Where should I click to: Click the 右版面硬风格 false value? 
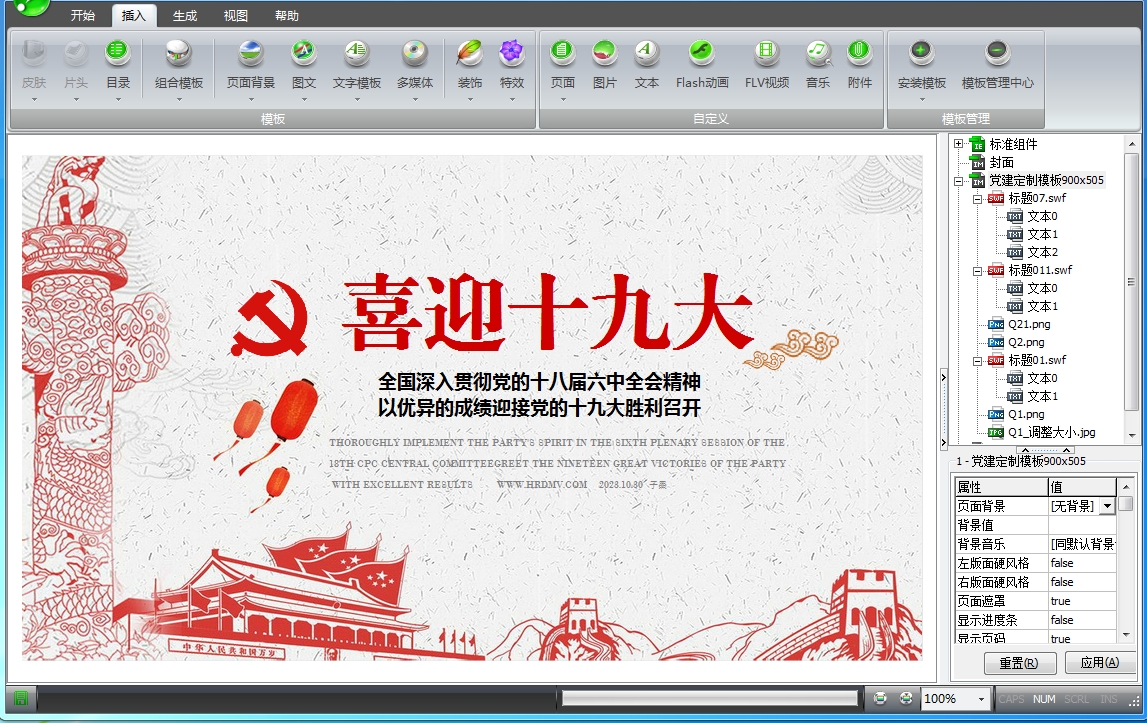pos(1082,582)
